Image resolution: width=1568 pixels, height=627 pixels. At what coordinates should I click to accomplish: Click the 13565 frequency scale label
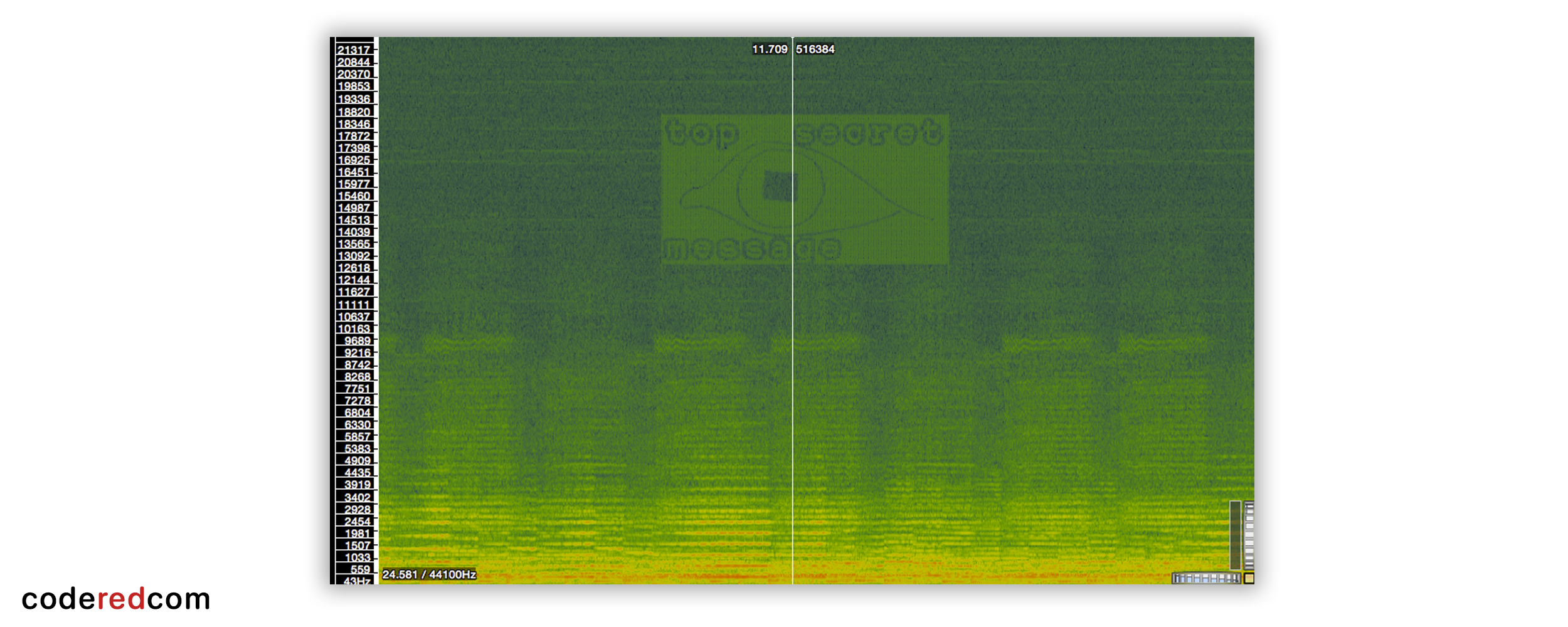coord(354,244)
